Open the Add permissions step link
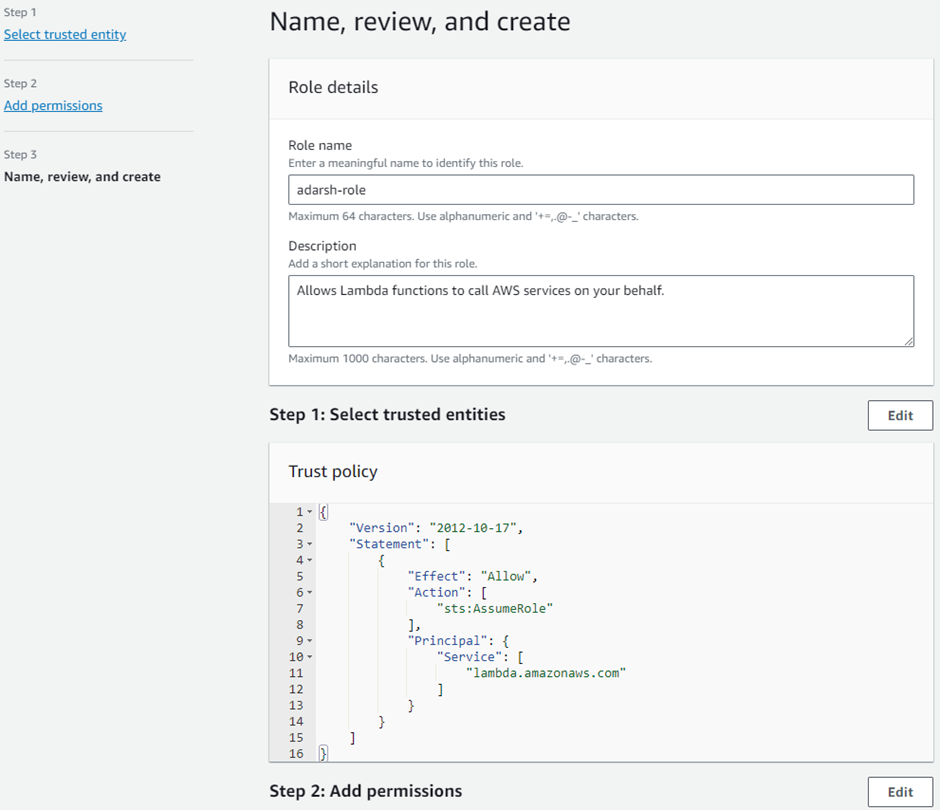 point(53,105)
